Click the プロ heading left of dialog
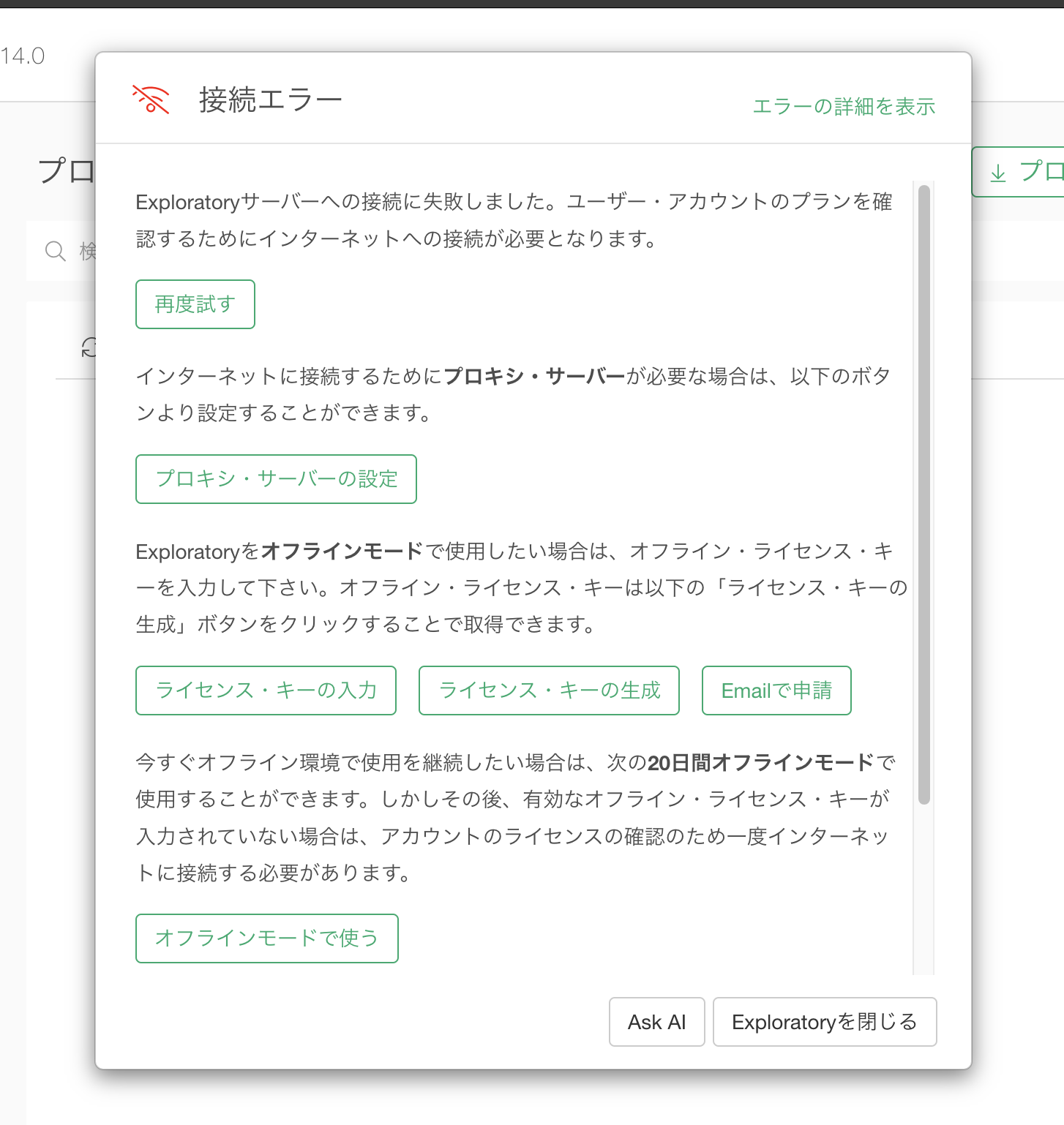This screenshot has height=1125, width=1064. coord(66,171)
